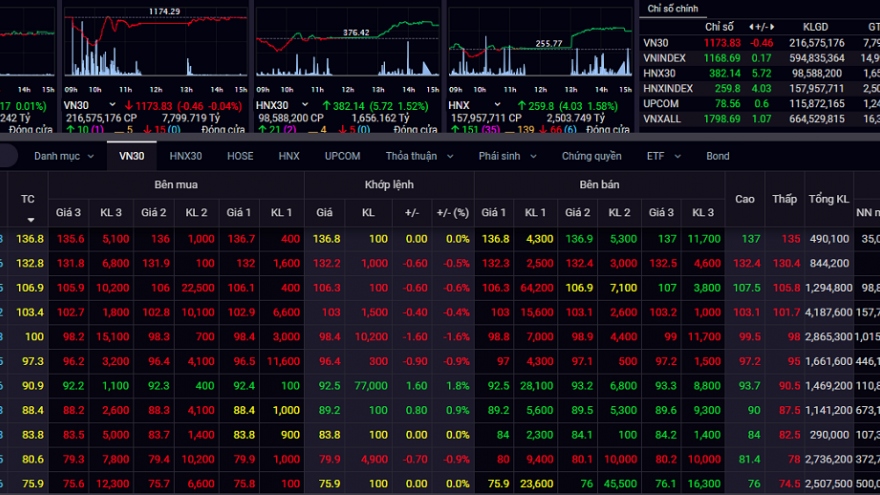Viewport: 880px width, 495px height.
Task: Switch to the HNX30 tab
Action: coord(186,156)
